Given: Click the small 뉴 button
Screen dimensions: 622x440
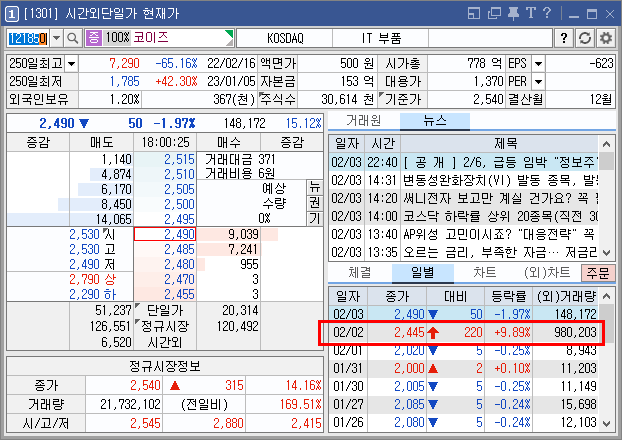Looking at the screenshot, I should [x=315, y=187].
